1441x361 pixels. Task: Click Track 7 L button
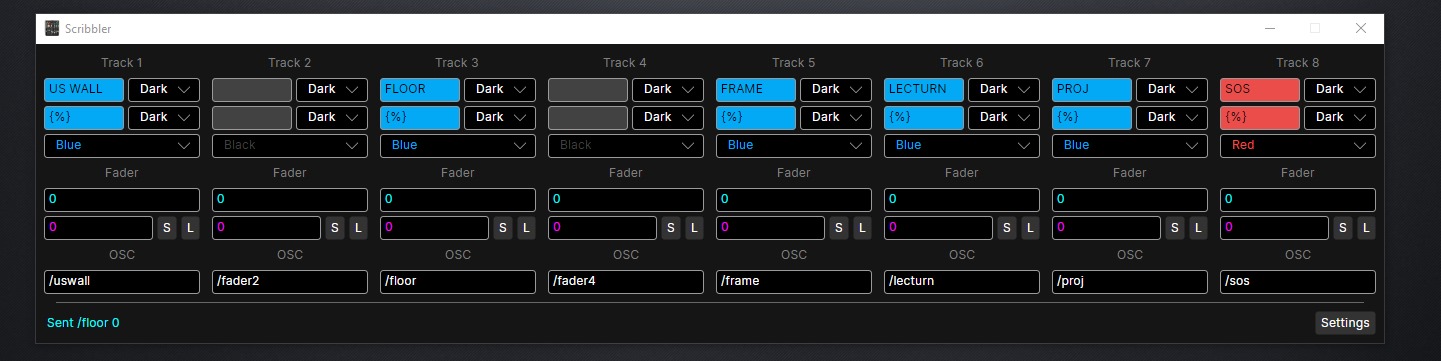coord(1198,228)
